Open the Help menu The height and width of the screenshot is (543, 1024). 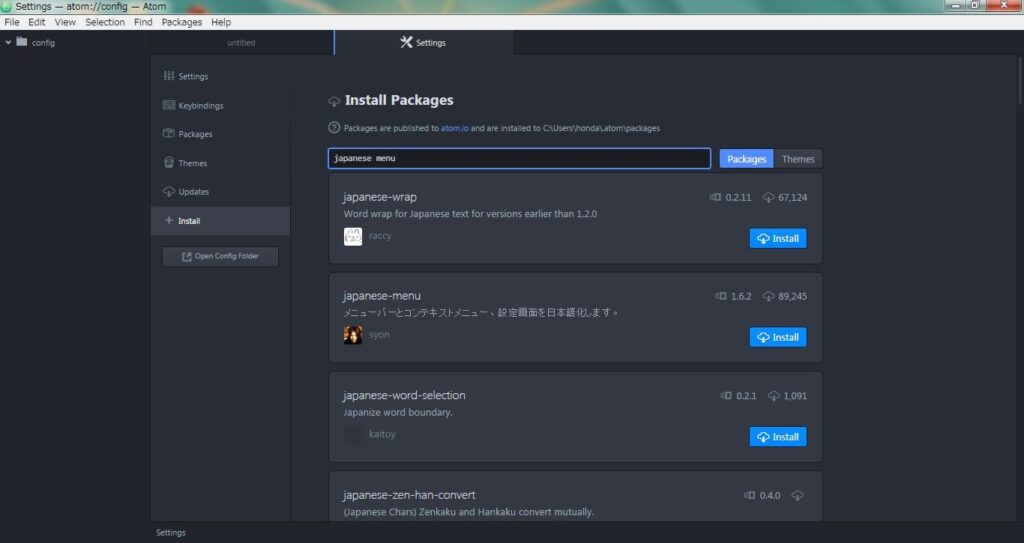[221, 22]
